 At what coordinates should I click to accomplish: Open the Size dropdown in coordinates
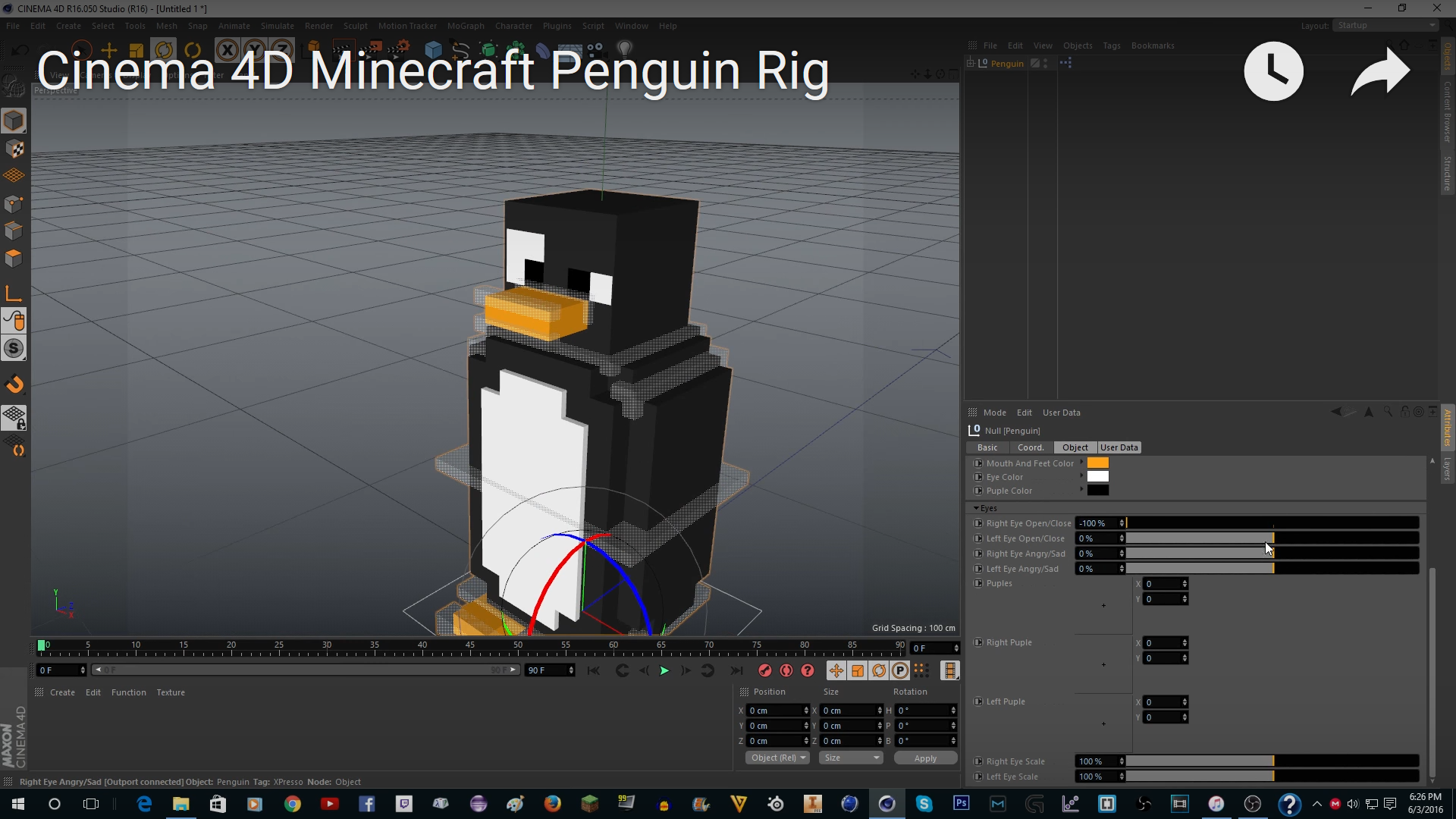click(851, 758)
